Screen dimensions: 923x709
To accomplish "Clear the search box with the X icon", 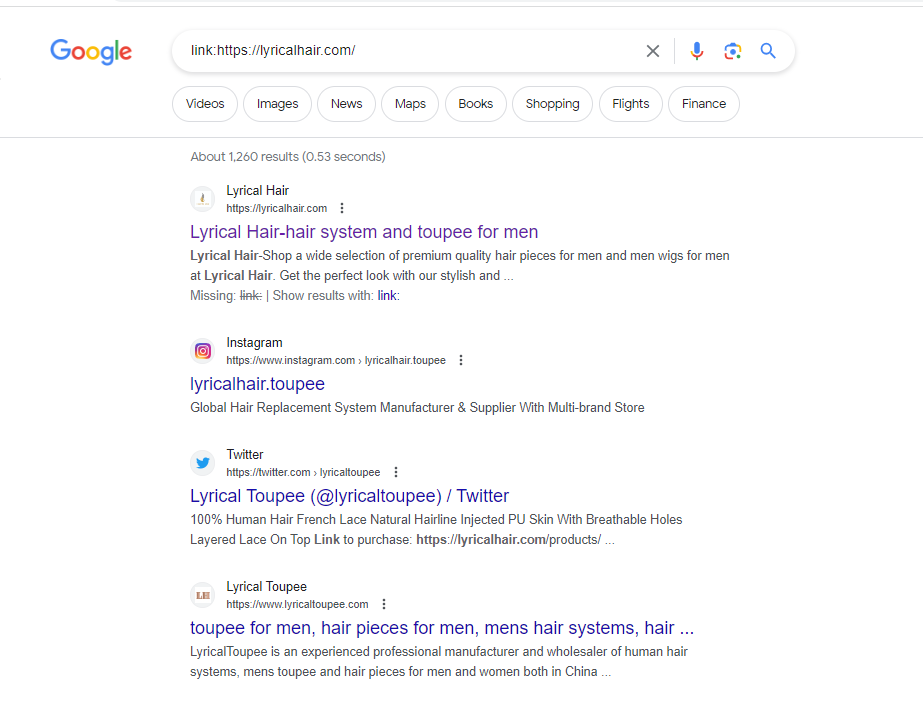I will coord(652,51).
